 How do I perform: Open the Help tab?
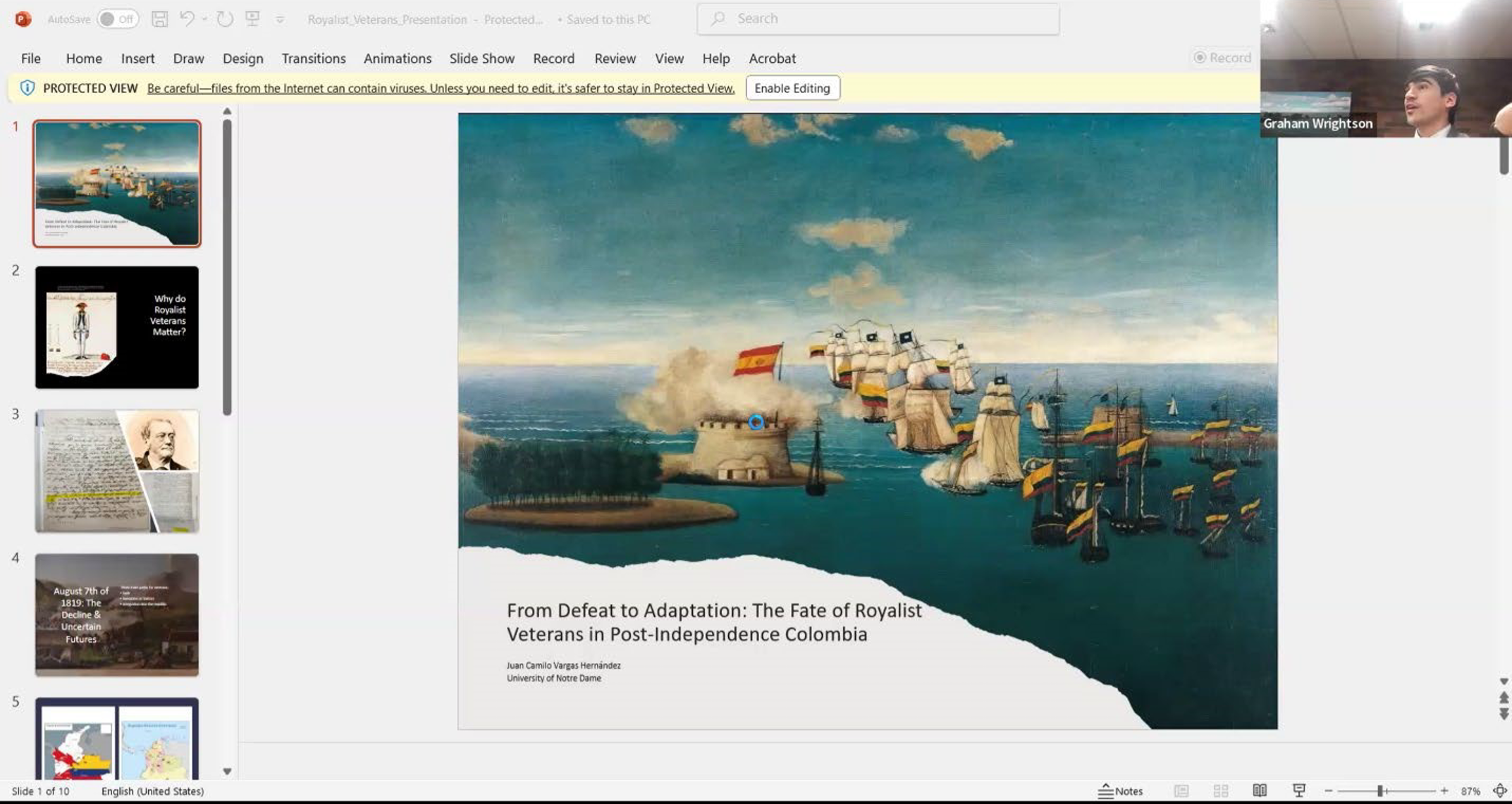click(715, 58)
